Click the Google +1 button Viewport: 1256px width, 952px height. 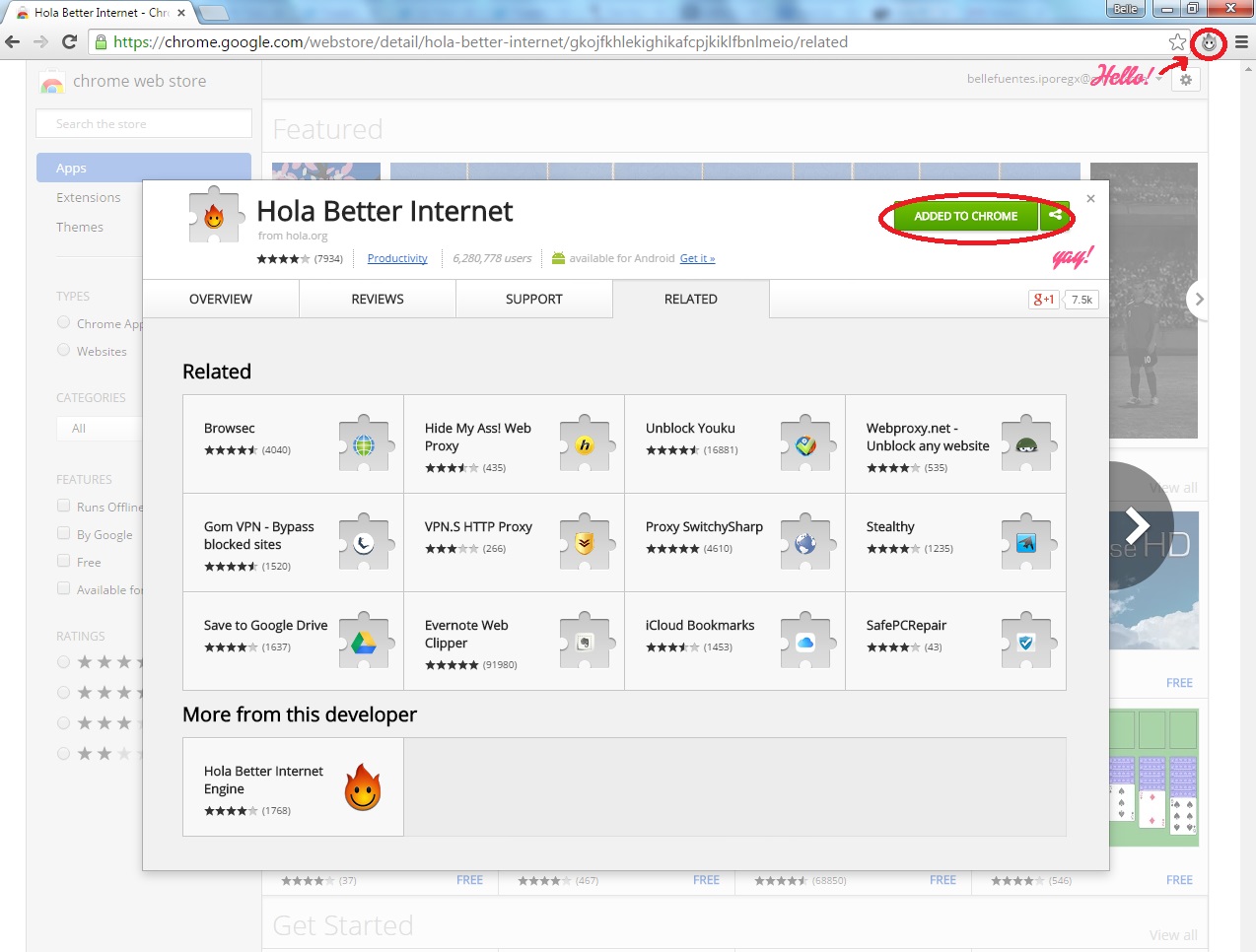click(x=1043, y=300)
